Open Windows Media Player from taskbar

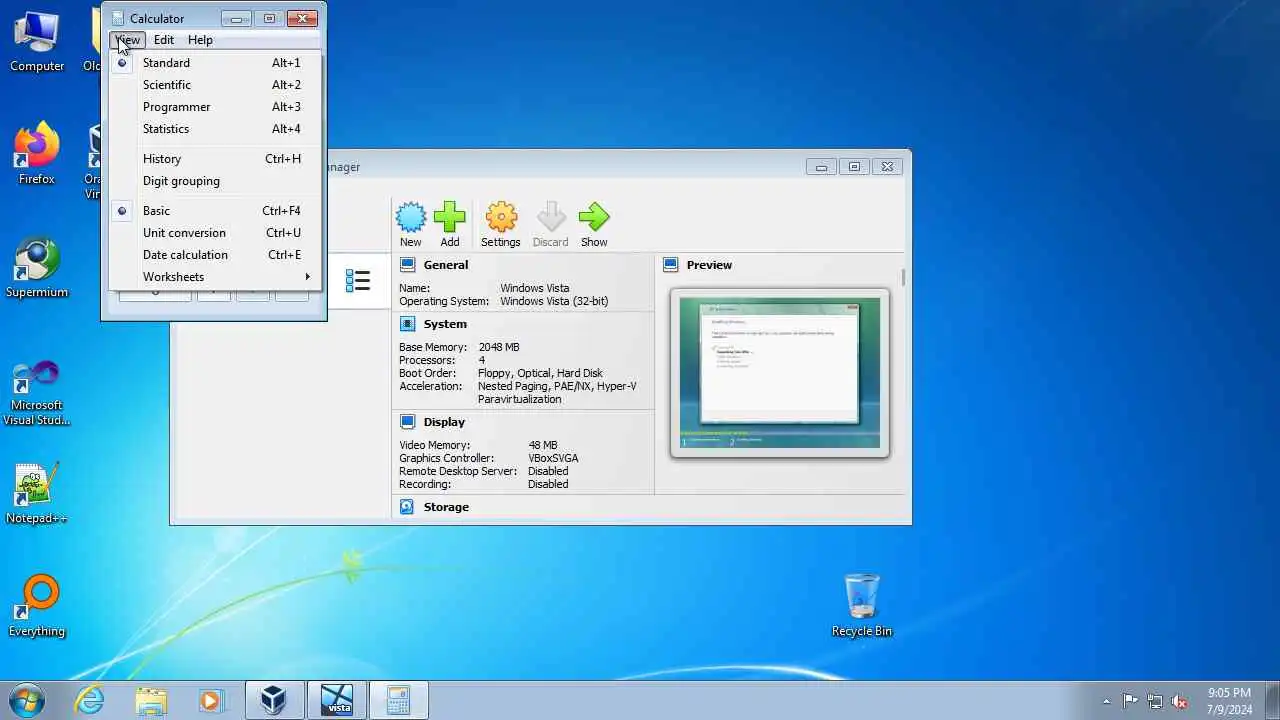tap(211, 701)
